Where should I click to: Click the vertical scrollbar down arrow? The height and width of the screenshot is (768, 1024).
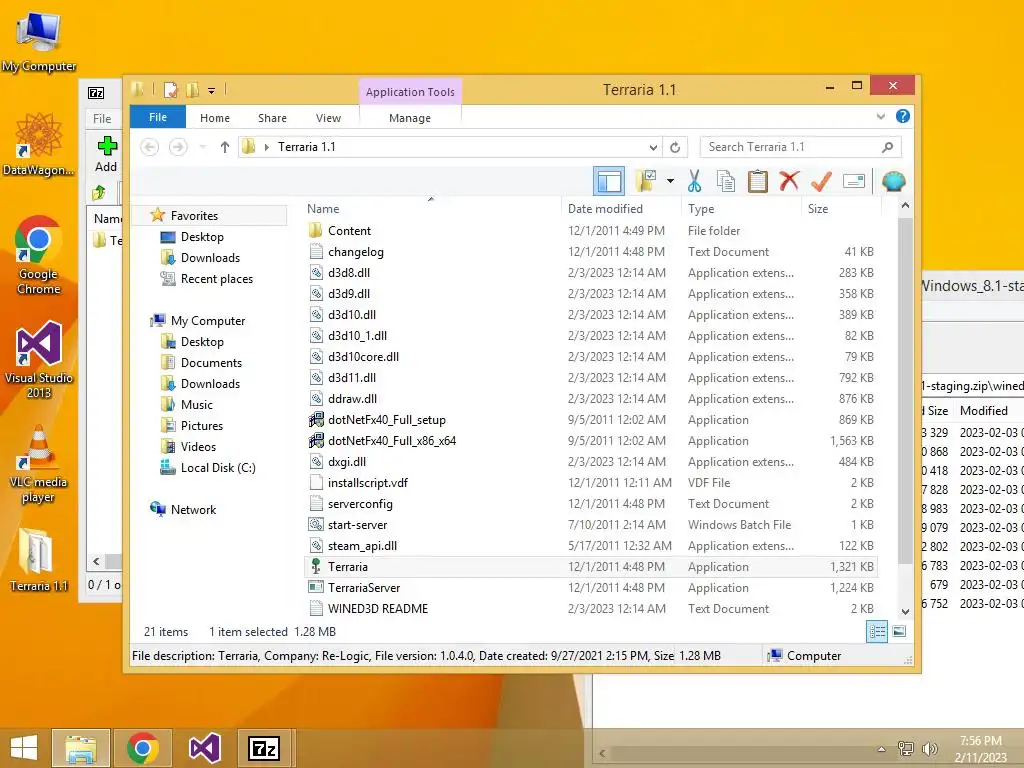pyautogui.click(x=905, y=611)
